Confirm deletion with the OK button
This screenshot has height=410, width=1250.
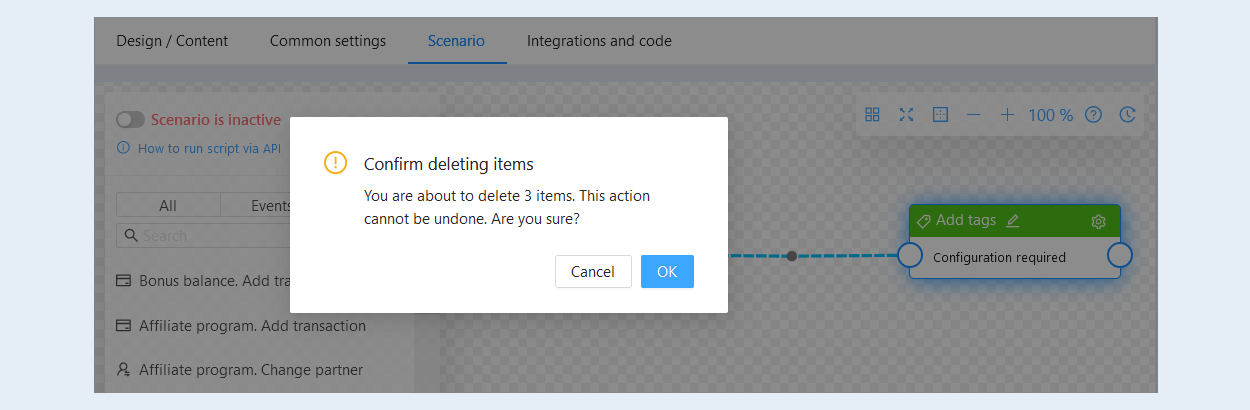click(x=667, y=272)
